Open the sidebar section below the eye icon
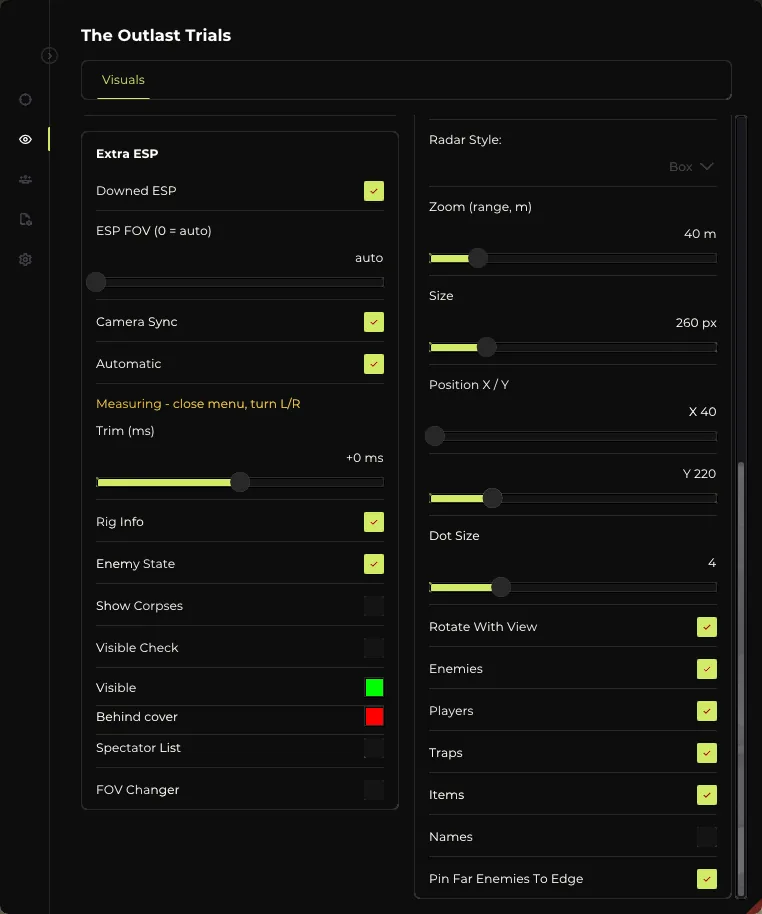 [25, 180]
